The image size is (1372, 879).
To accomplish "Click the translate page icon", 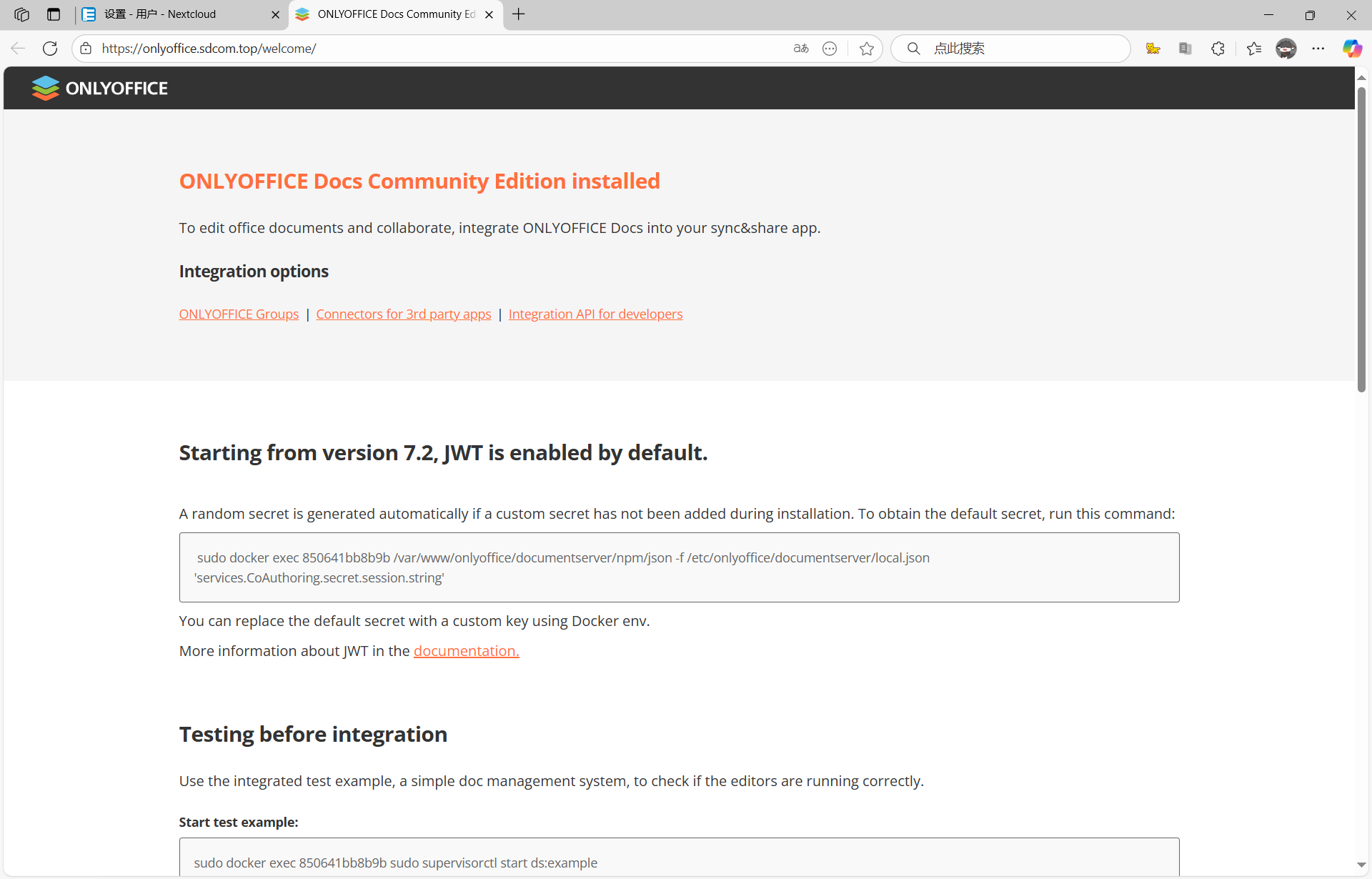I will point(801,49).
